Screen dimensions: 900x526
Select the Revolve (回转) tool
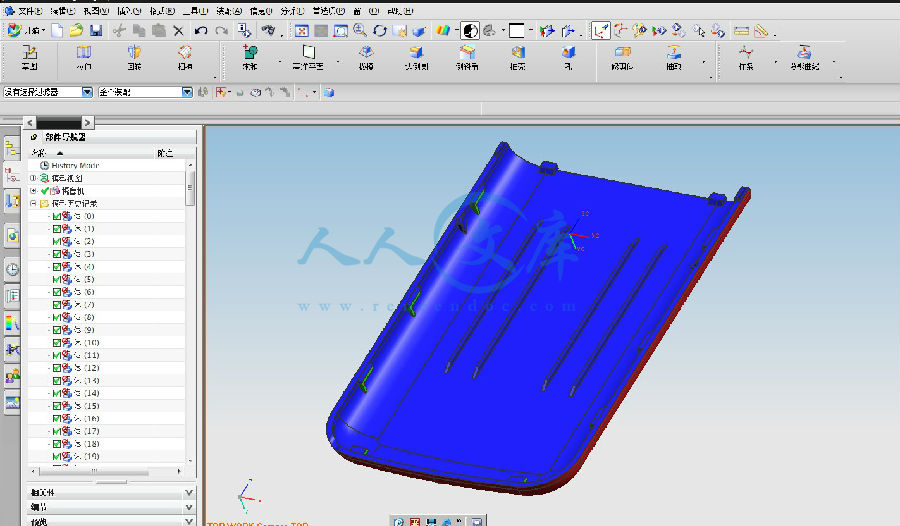(134, 59)
